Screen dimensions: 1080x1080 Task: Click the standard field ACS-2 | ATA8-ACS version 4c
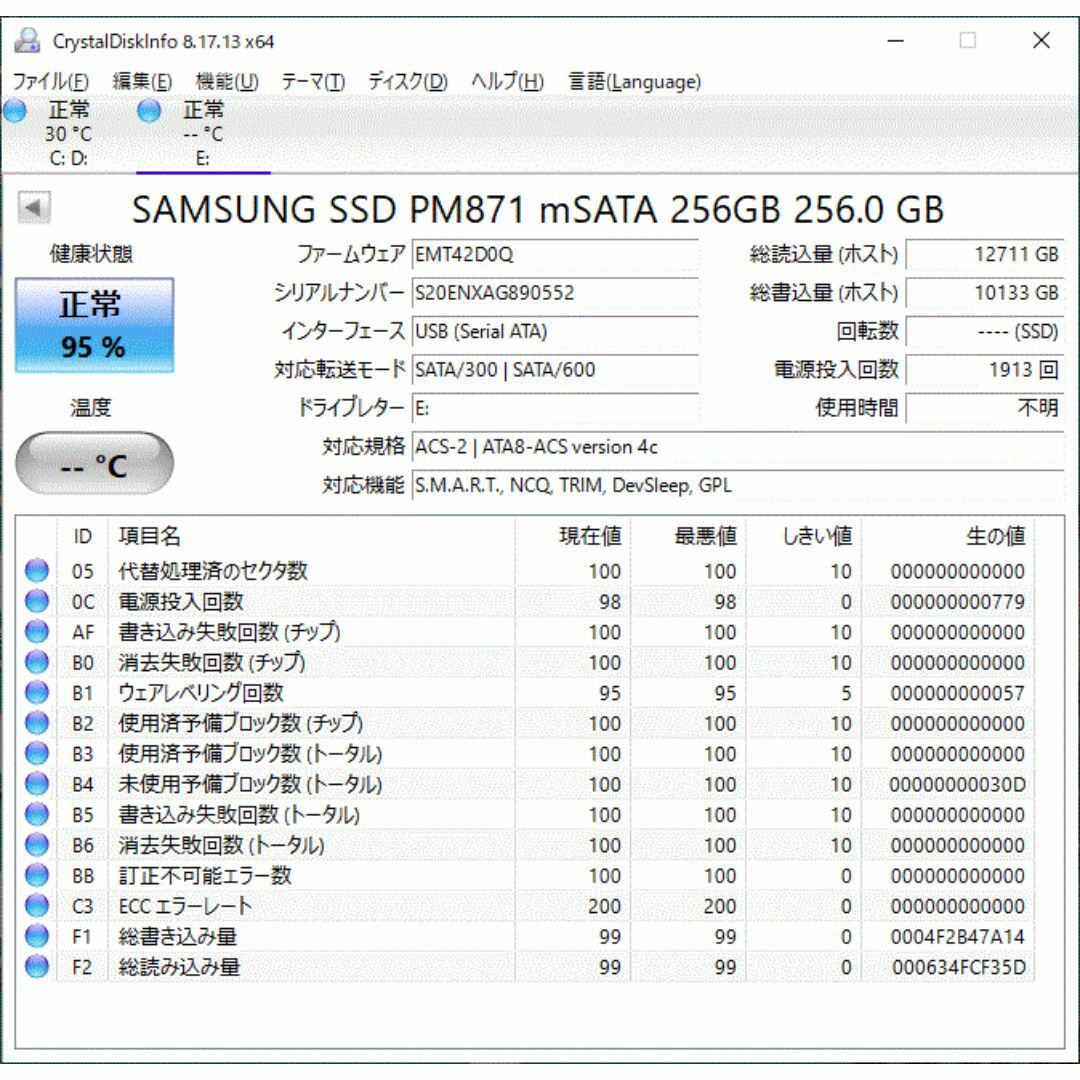738,447
